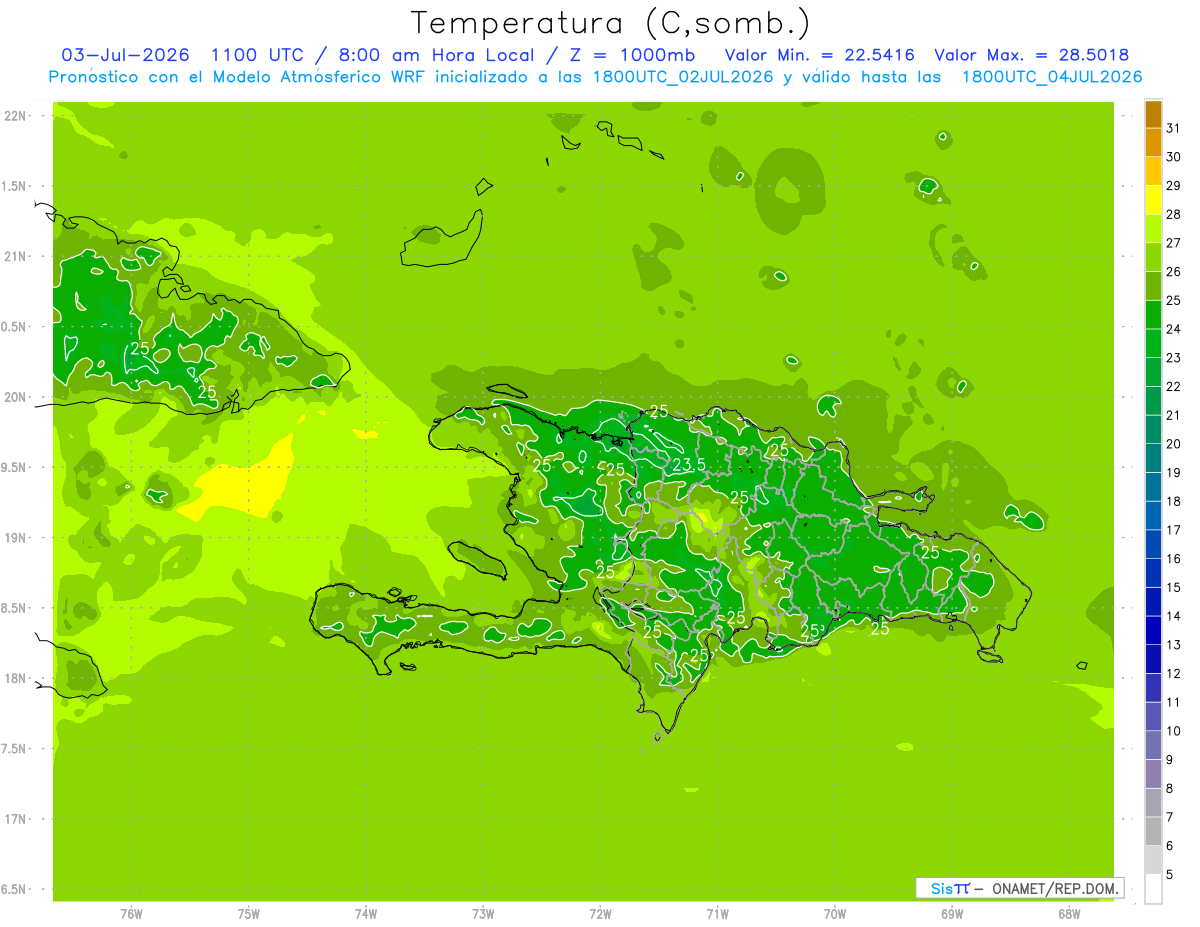Click the '71W' longitude axis label

[717, 914]
